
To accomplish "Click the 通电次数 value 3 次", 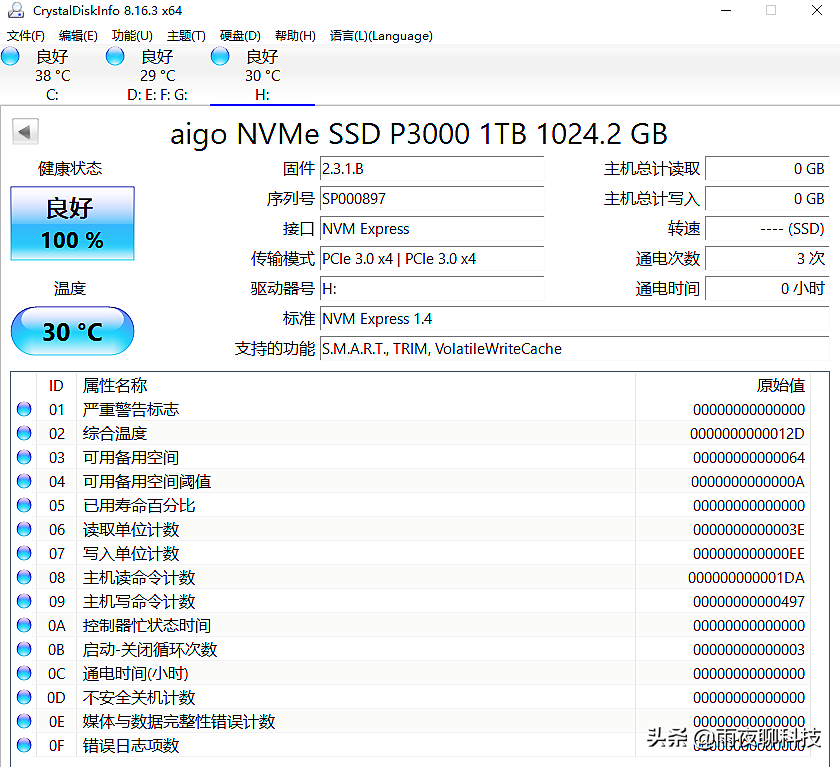I will 767,259.
